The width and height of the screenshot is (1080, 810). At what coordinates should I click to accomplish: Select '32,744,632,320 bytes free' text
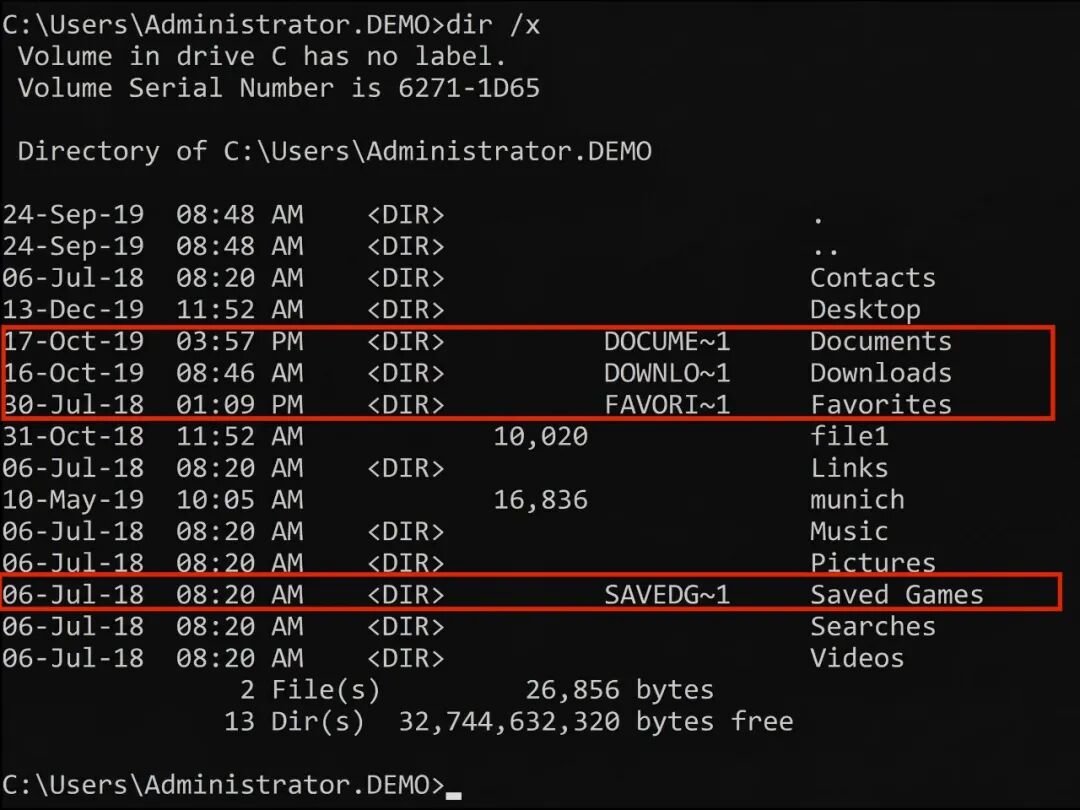tap(596, 722)
